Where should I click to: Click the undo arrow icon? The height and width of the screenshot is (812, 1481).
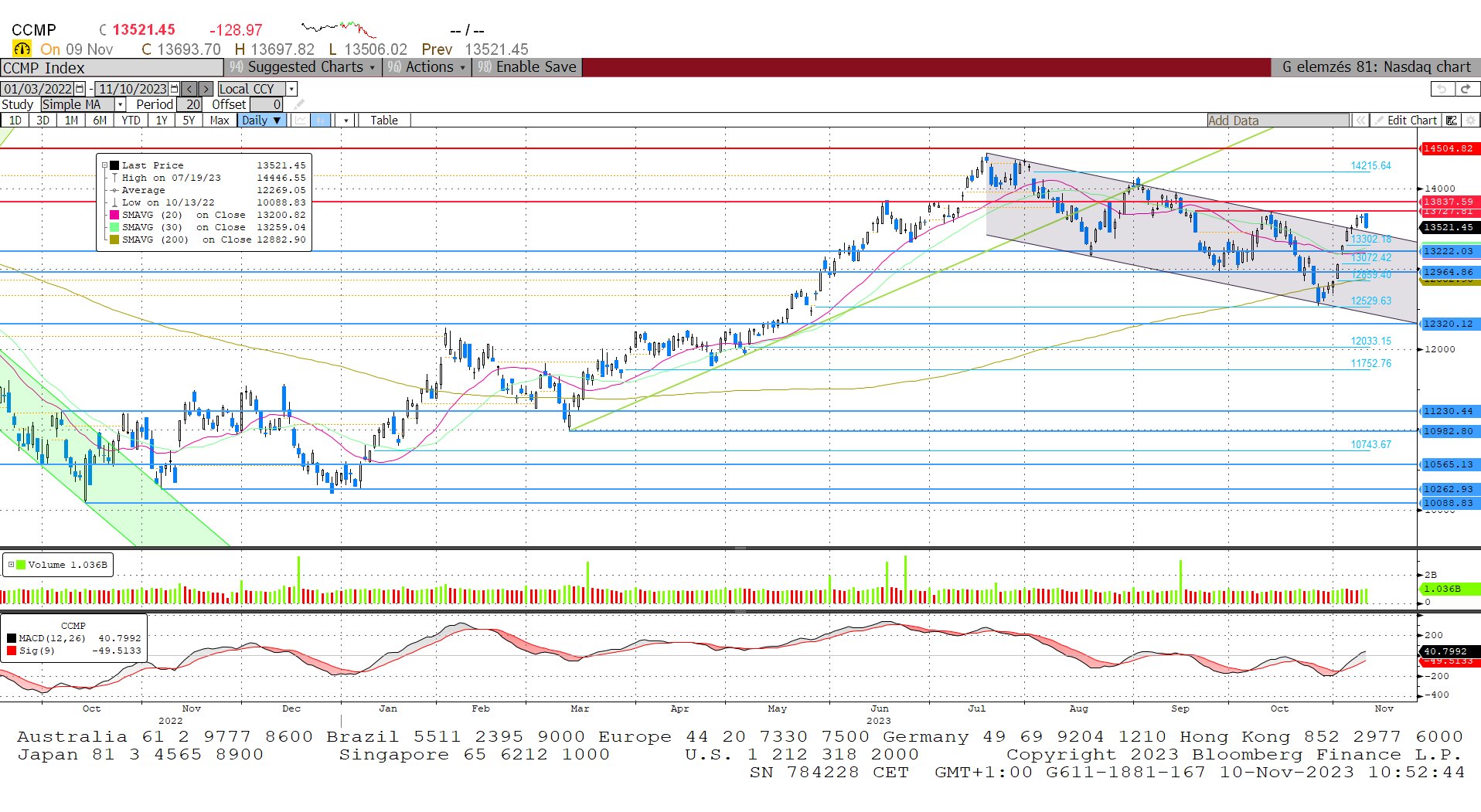(1442, 89)
